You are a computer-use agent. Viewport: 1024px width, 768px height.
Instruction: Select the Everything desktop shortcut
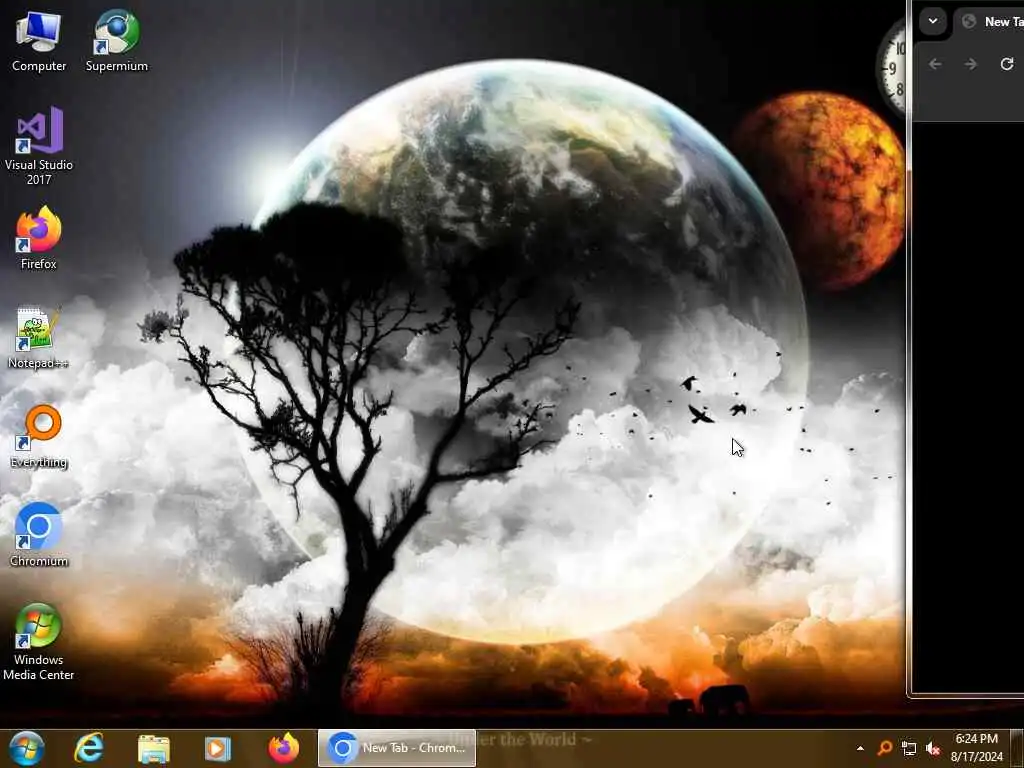point(39,437)
